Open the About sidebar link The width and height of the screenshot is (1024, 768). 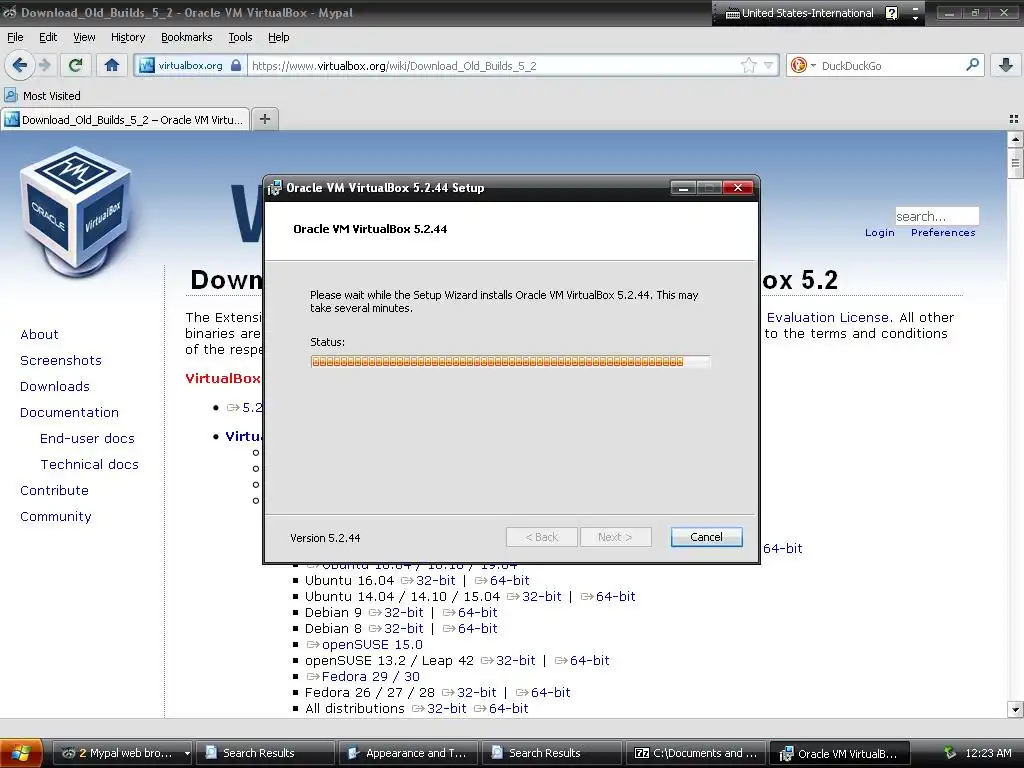39,334
